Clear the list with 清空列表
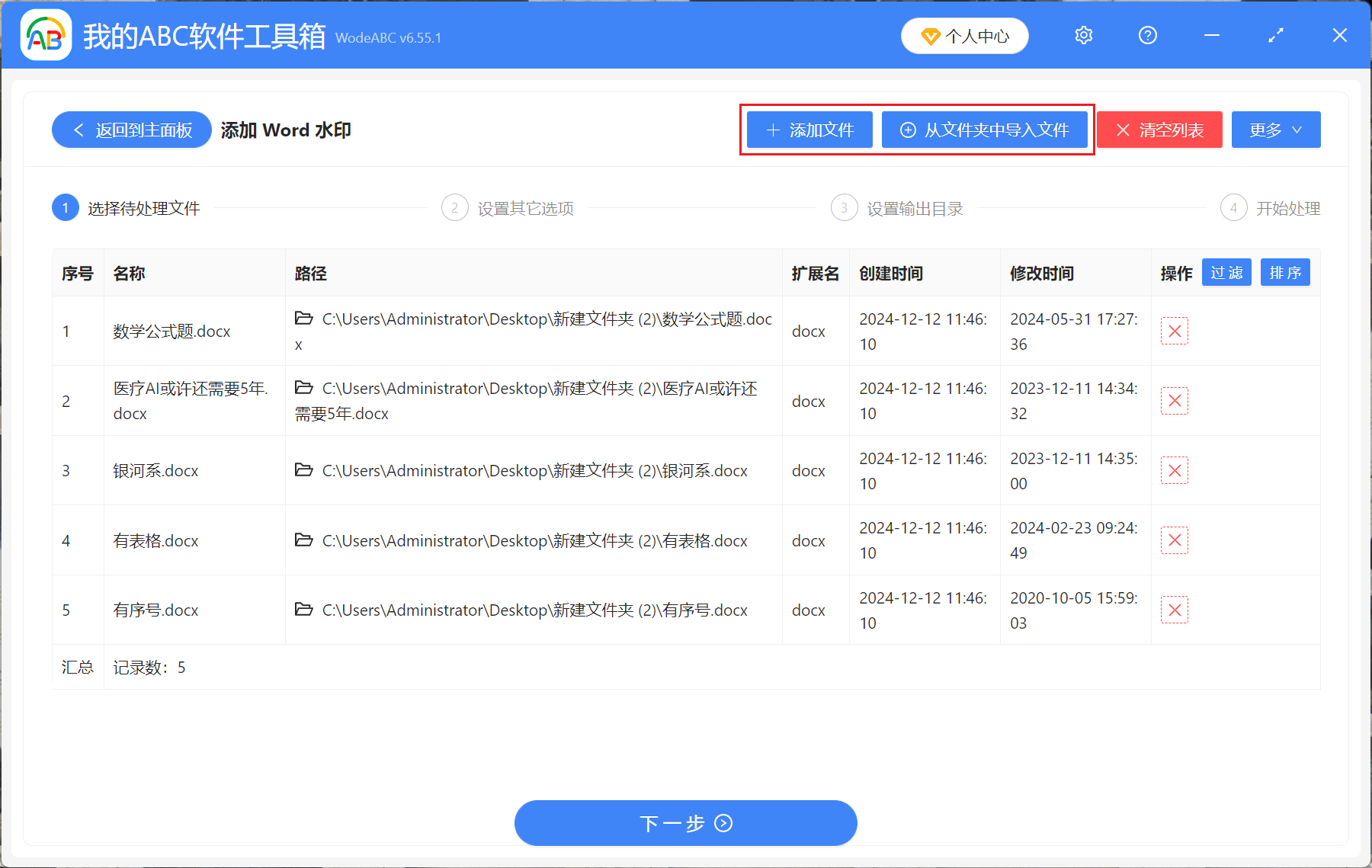1372x868 pixels. click(x=1159, y=130)
